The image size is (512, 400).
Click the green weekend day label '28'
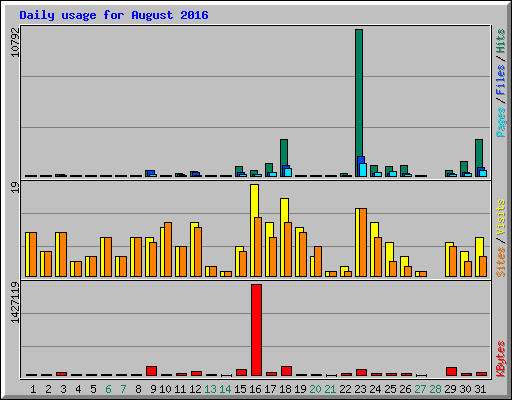click(x=435, y=389)
